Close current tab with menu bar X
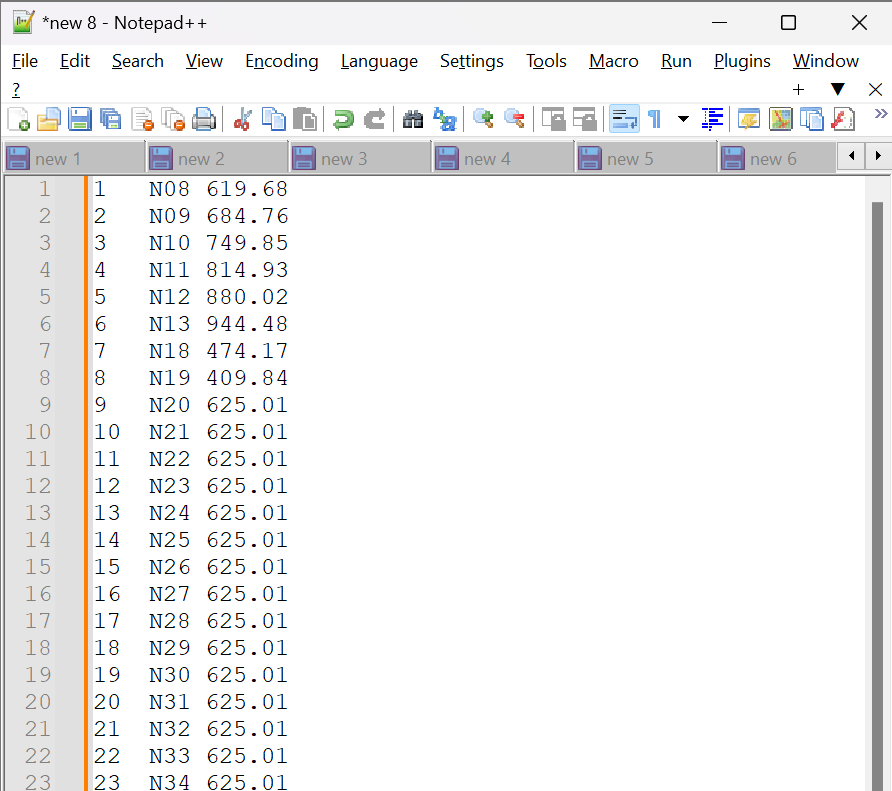The width and height of the screenshot is (892, 791). [x=876, y=89]
